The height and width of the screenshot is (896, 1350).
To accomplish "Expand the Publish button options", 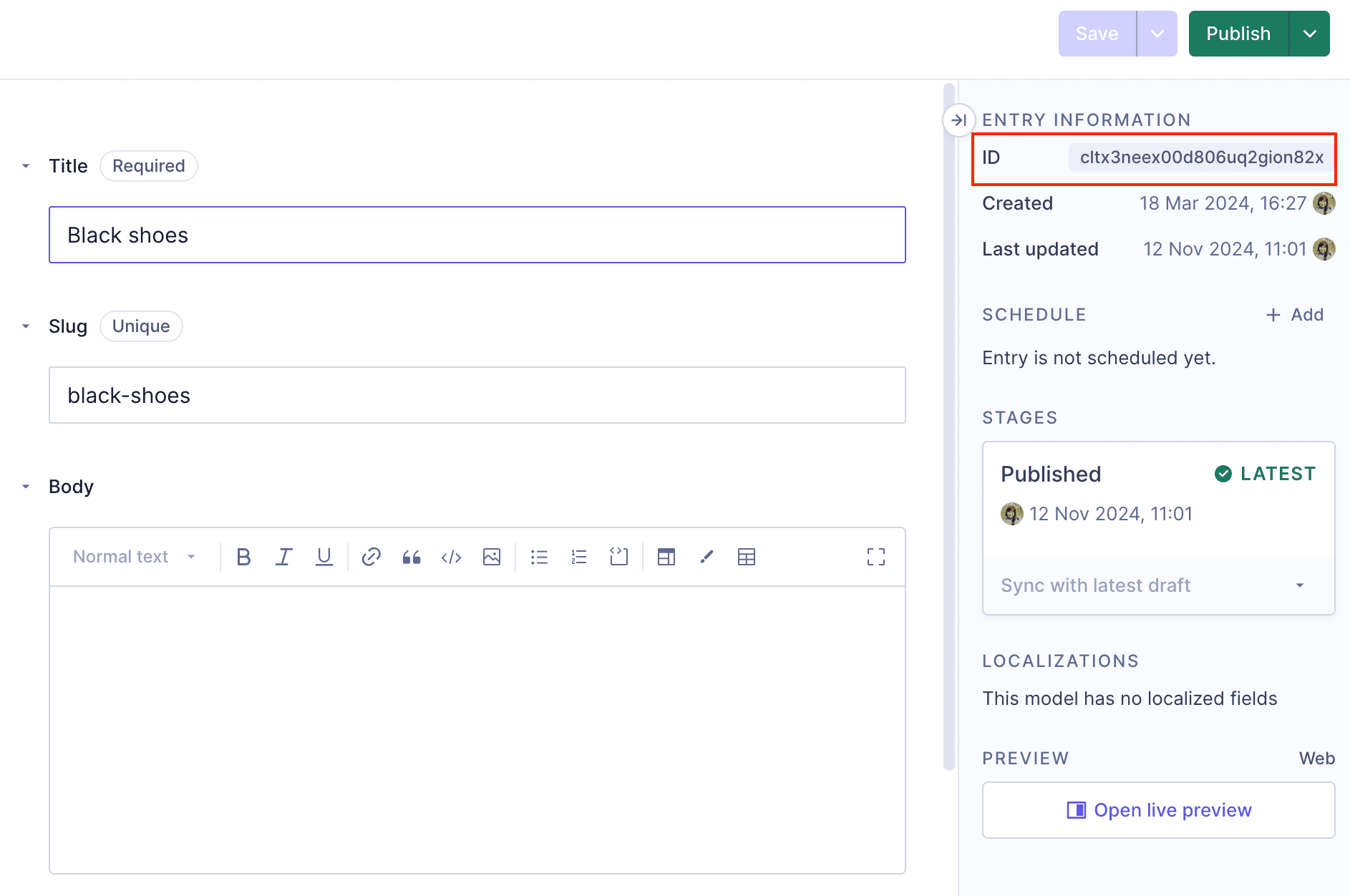I will coord(1311,33).
